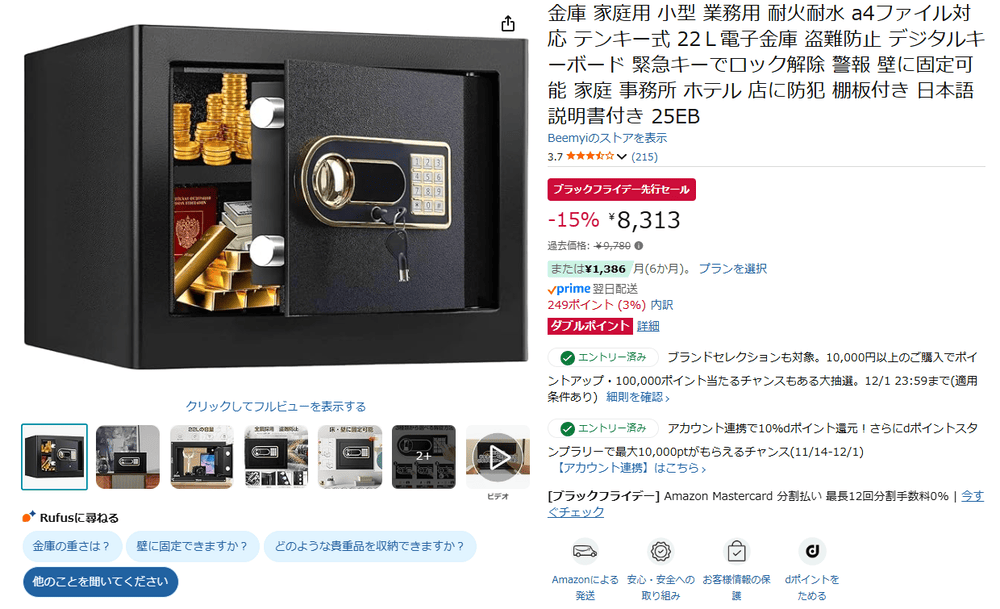Open the 細則を確認 expander link

pos(637,397)
